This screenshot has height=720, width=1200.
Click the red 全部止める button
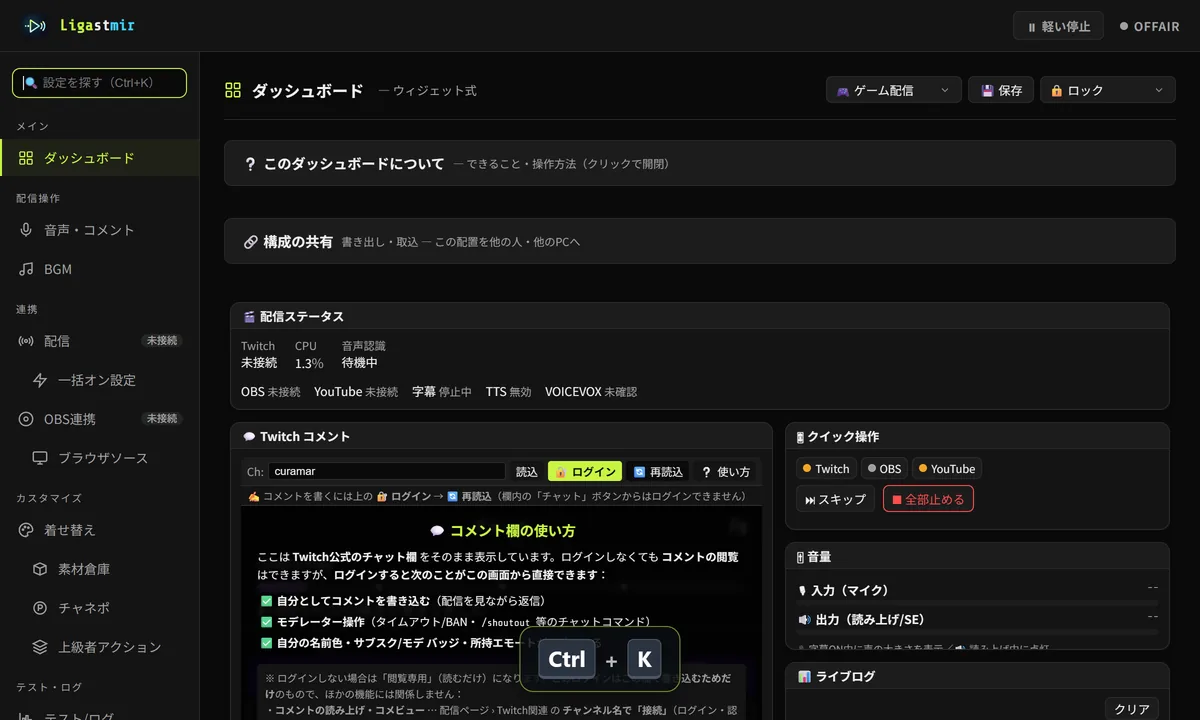[928, 499]
